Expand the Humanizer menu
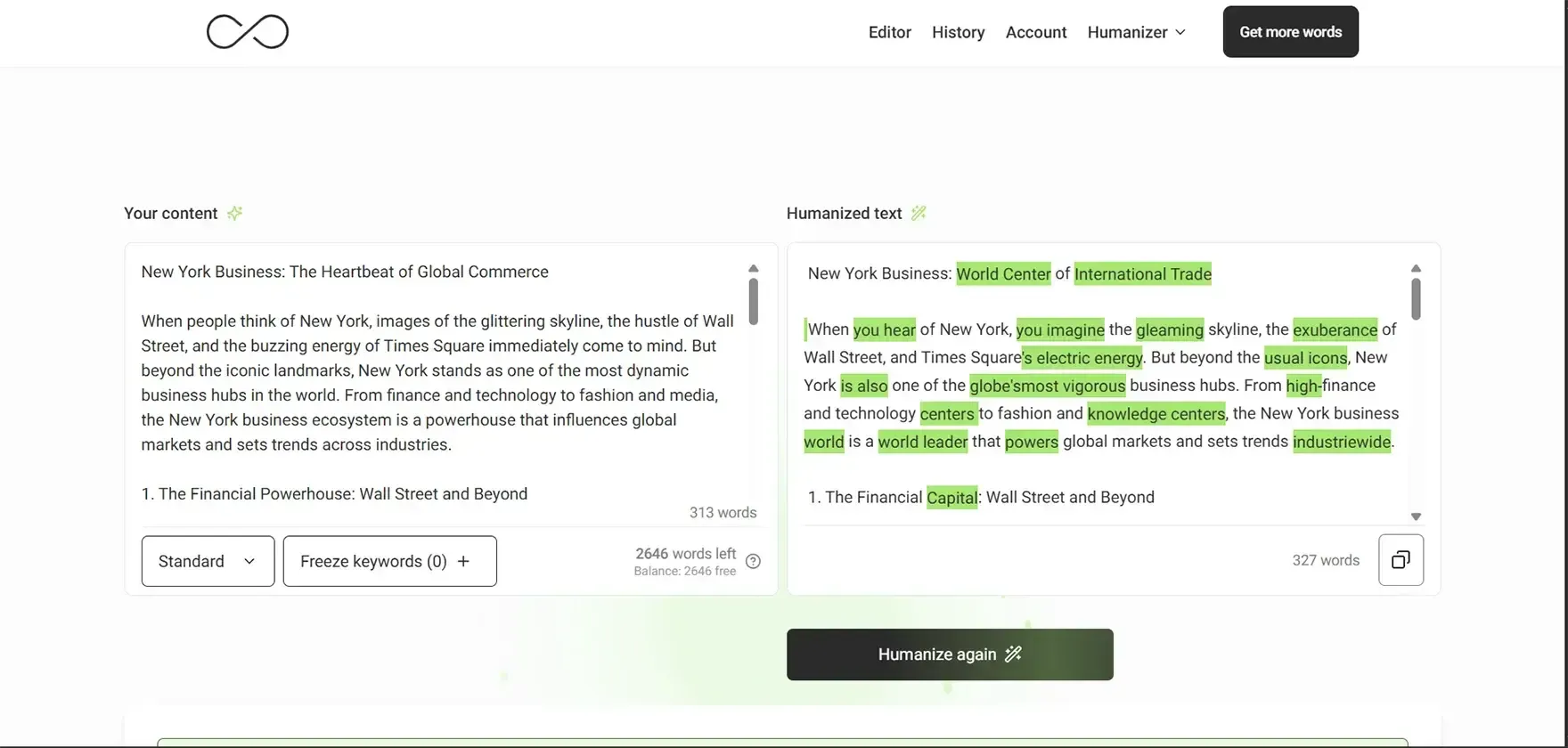This screenshot has height=748, width=1568. [1136, 32]
